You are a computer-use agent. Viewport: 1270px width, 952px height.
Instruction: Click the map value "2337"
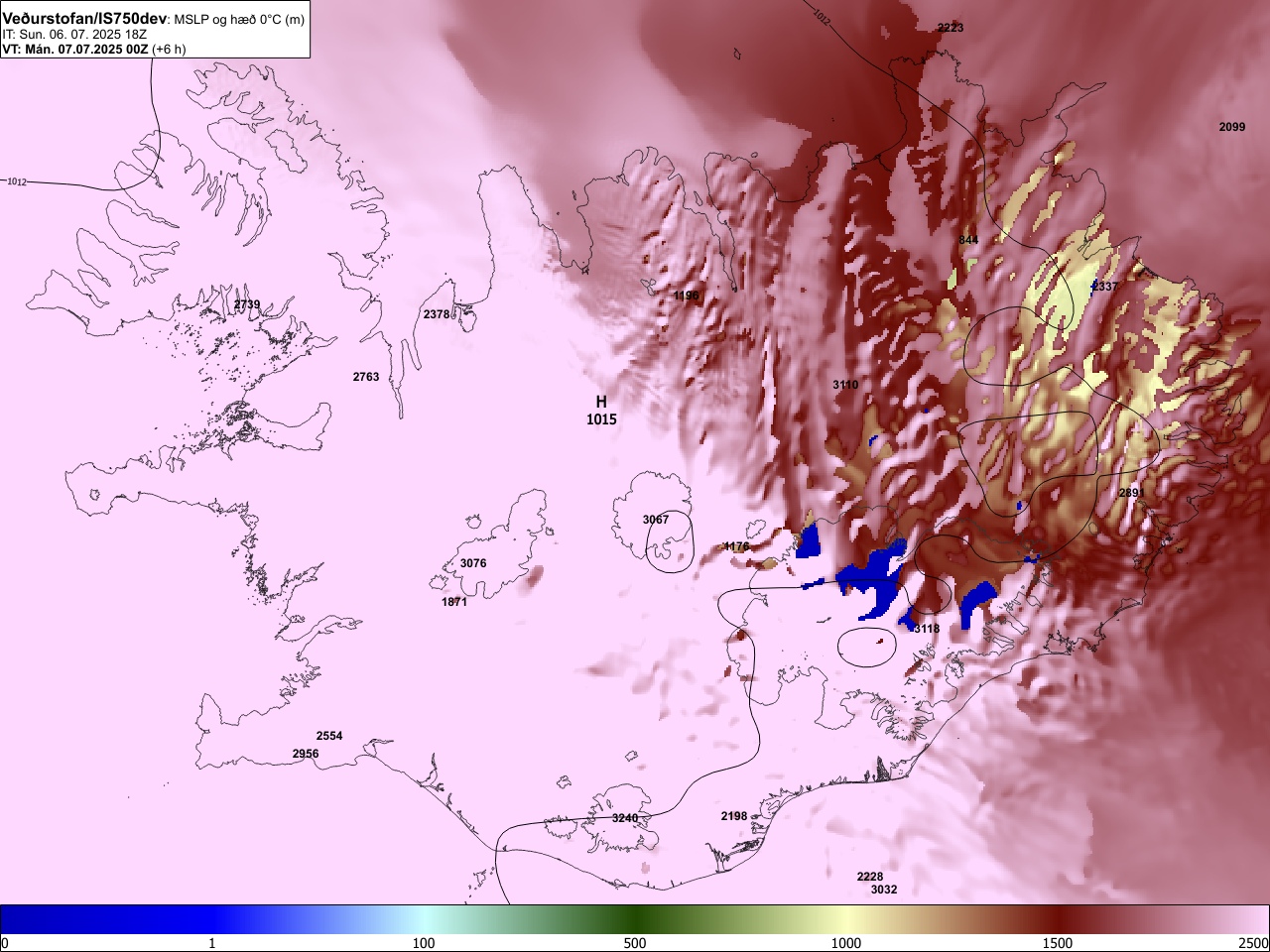[1105, 287]
